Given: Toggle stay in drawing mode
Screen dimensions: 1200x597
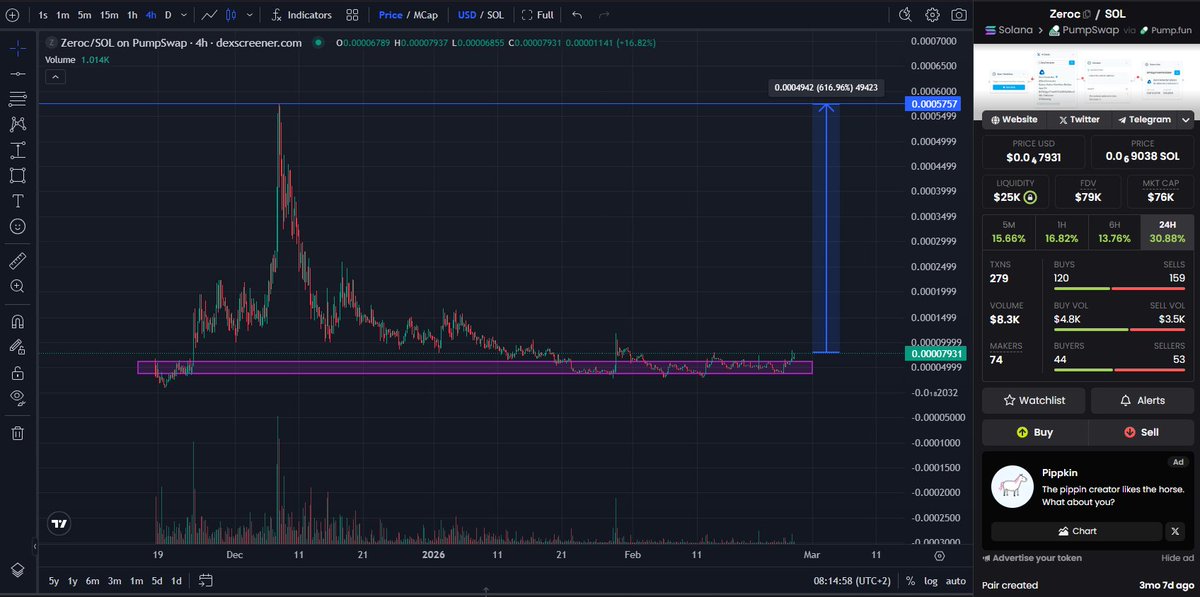Looking at the screenshot, I should tap(17, 347).
